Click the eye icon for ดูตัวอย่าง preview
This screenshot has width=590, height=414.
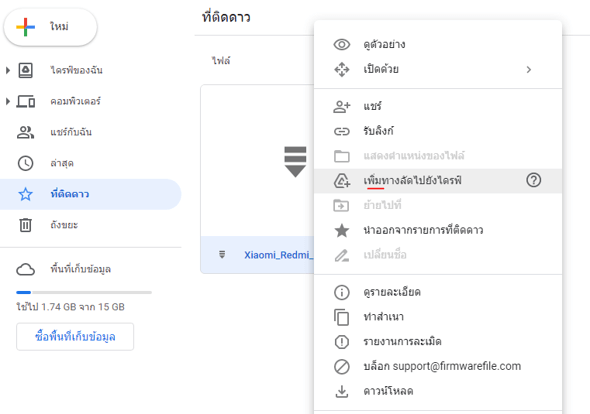pos(342,44)
